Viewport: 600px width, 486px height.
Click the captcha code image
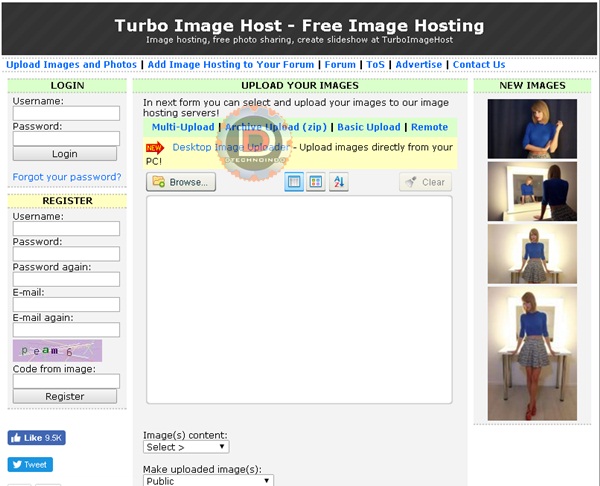click(57, 351)
